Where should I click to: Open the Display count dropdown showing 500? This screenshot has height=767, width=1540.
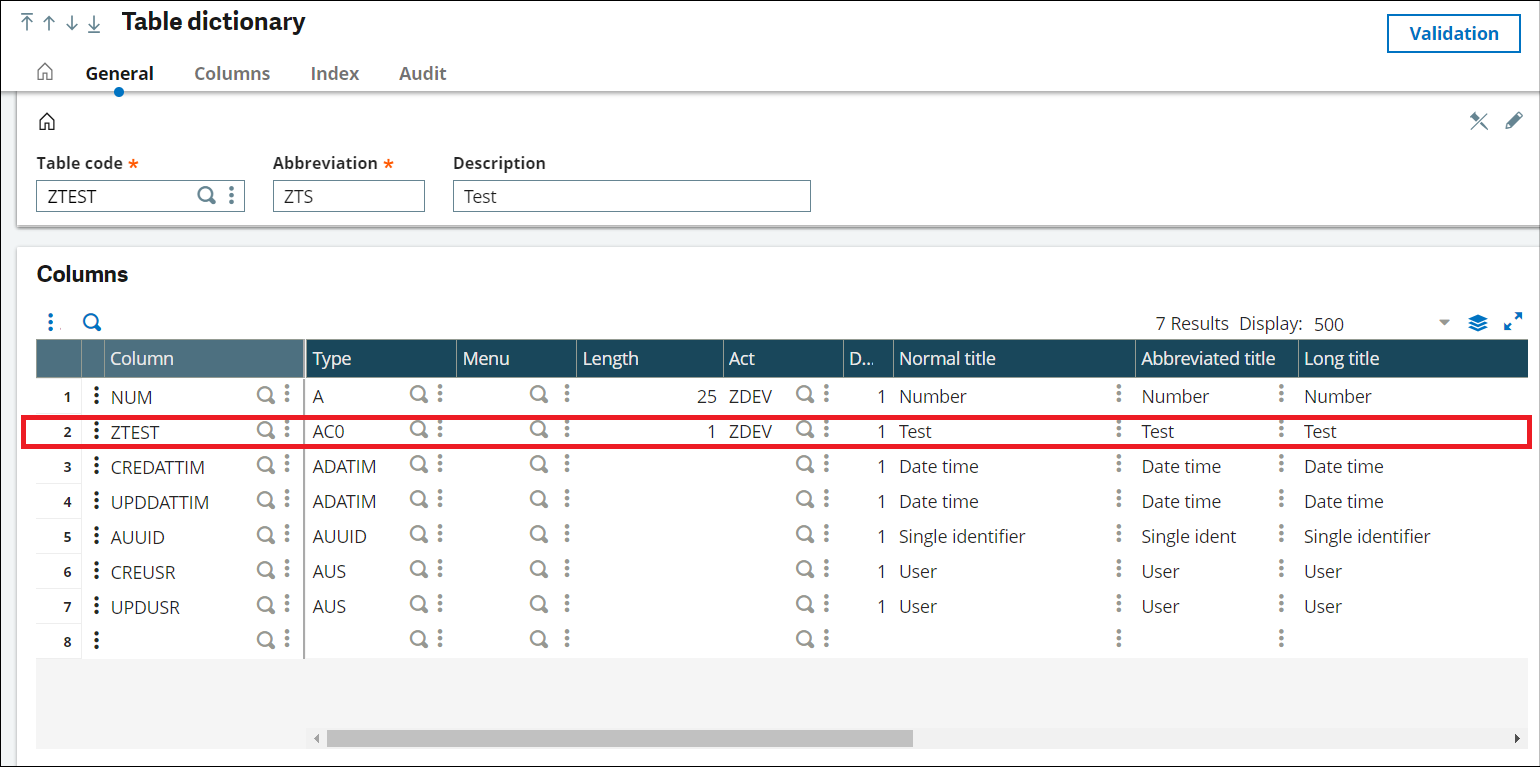1444,323
